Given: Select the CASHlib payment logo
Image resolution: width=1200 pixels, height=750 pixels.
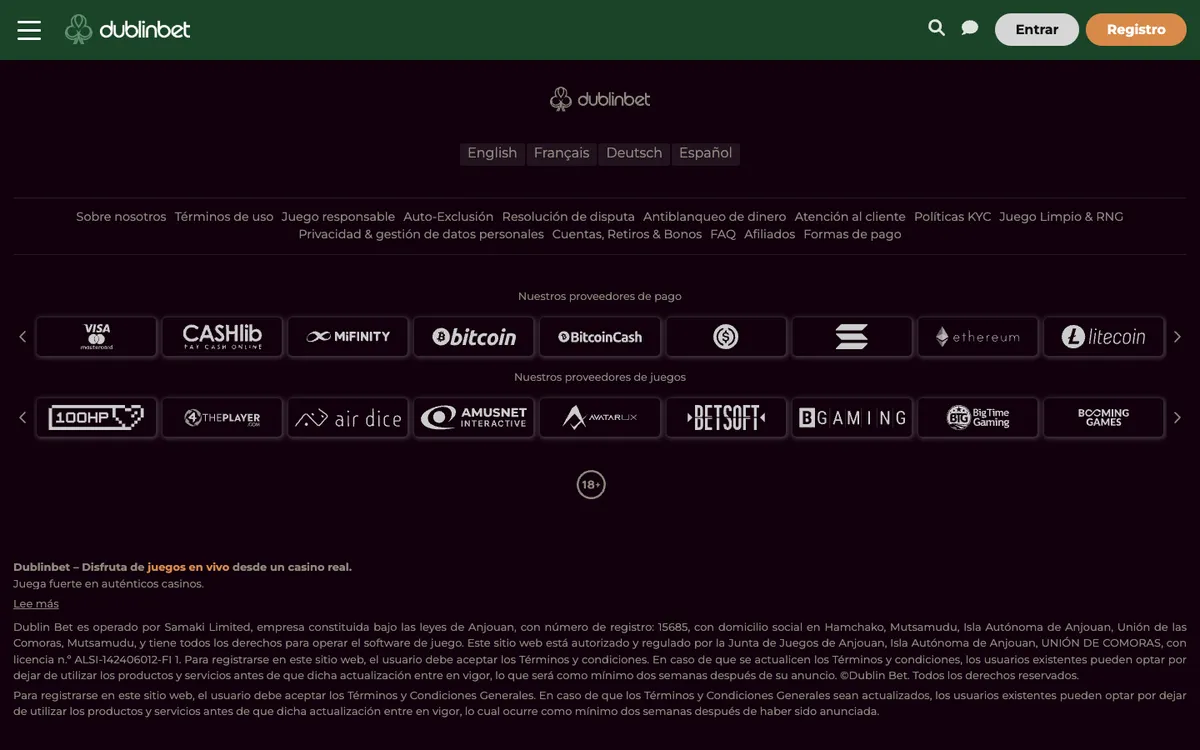Looking at the screenshot, I should pyautogui.click(x=222, y=337).
